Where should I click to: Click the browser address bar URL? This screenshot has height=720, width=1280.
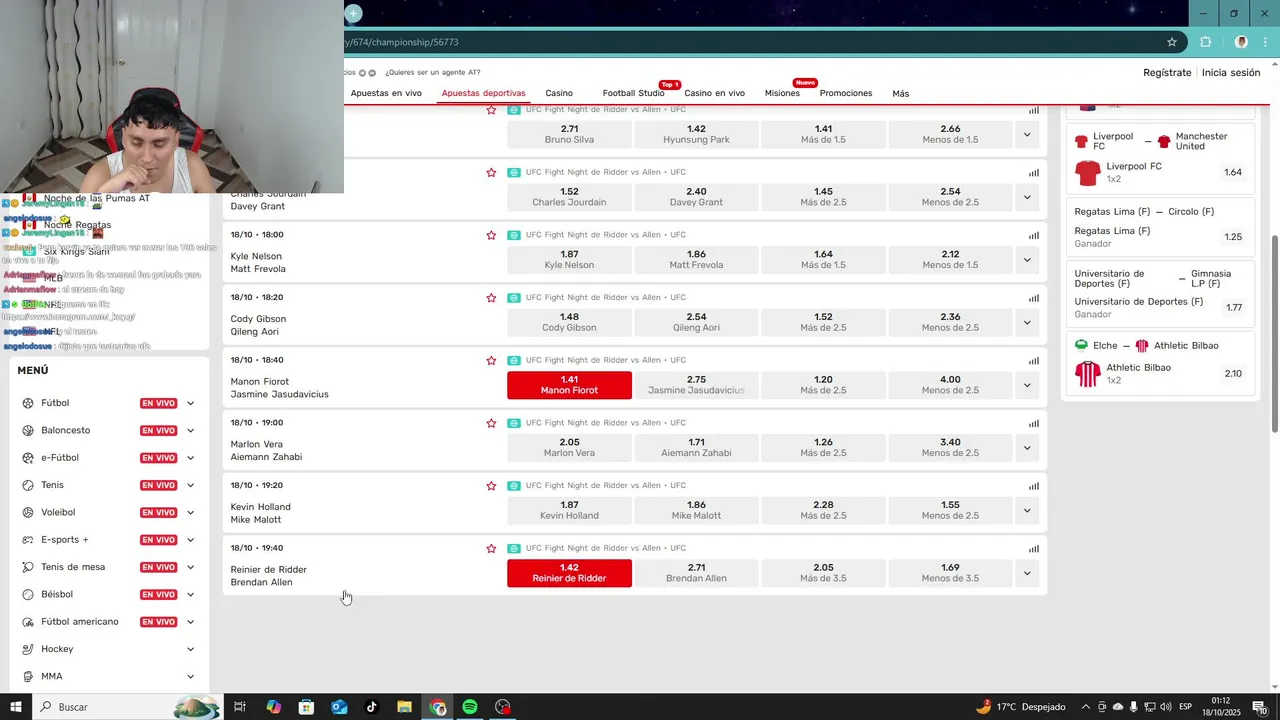(x=402, y=42)
